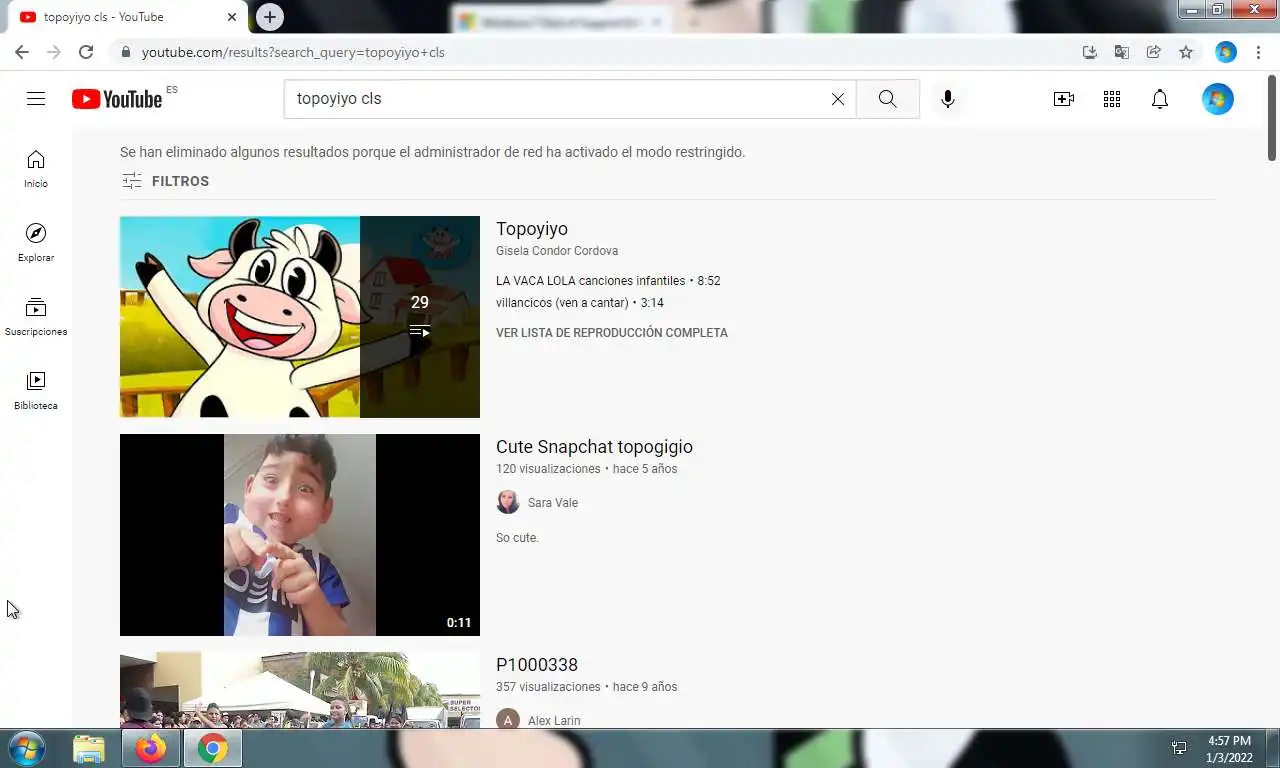This screenshot has height=768, width=1280.
Task: Click the install app icon in address bar
Action: (x=1090, y=52)
